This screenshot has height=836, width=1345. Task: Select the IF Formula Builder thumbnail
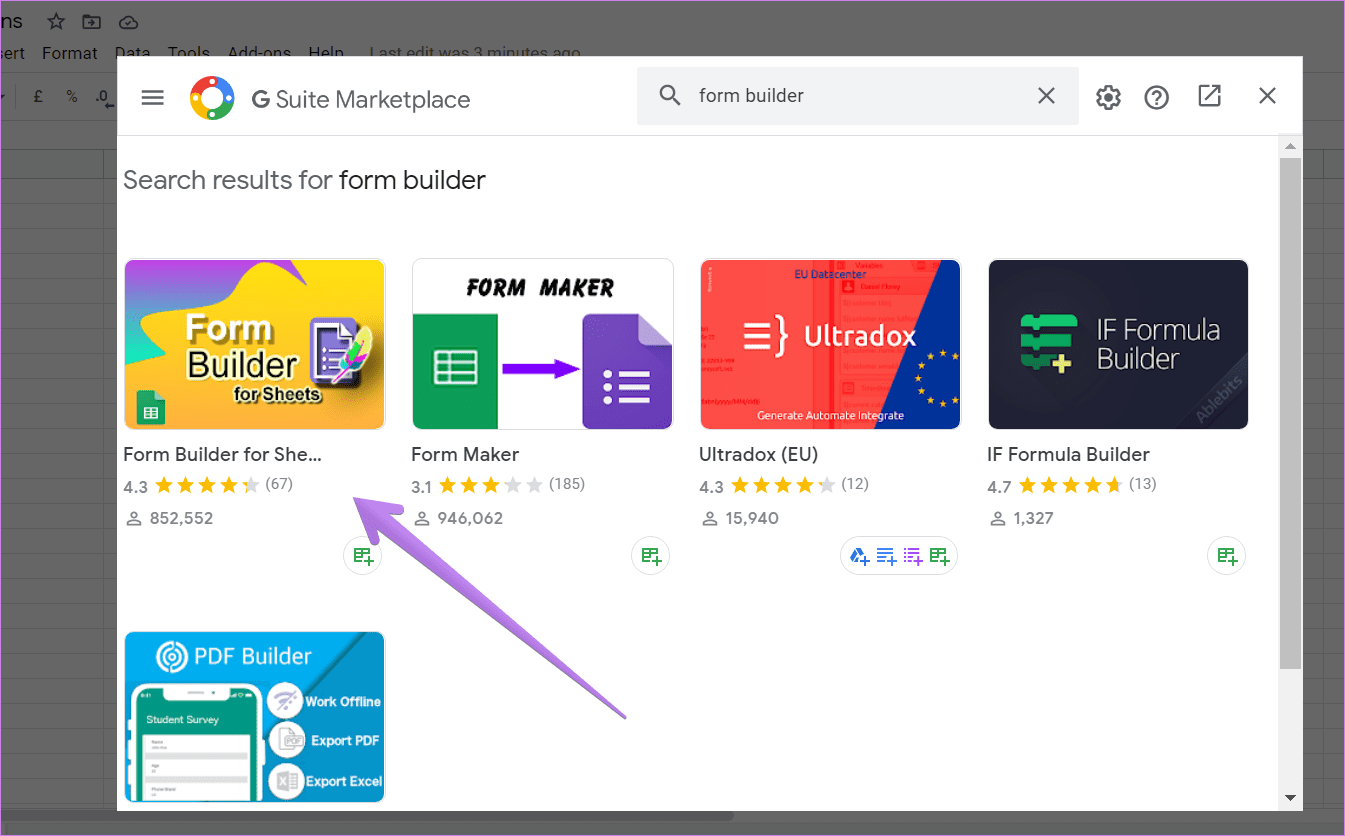click(x=1118, y=344)
